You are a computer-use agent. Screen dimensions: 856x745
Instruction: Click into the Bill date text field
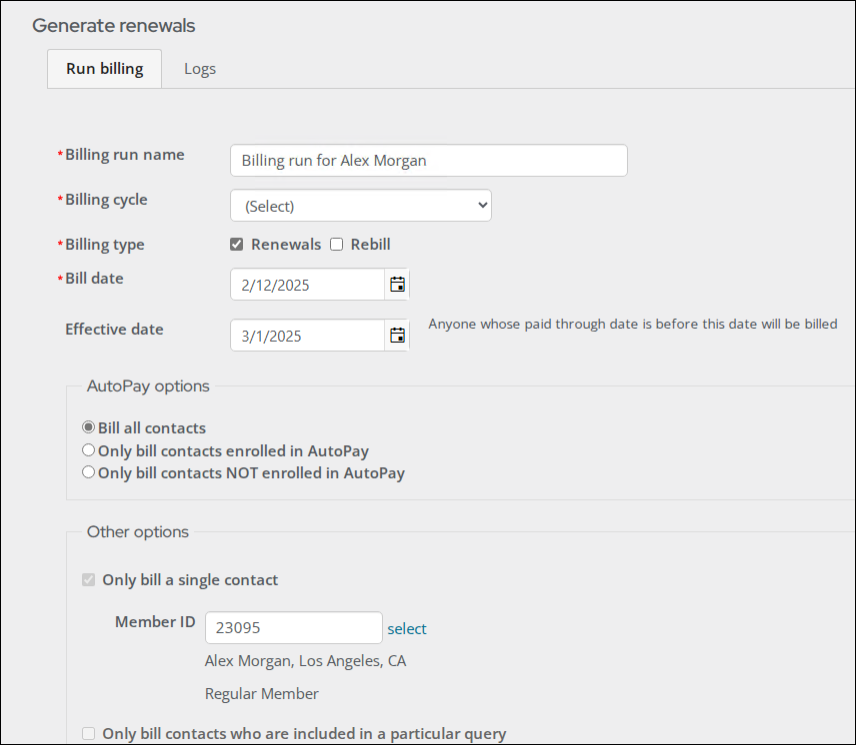pos(307,284)
